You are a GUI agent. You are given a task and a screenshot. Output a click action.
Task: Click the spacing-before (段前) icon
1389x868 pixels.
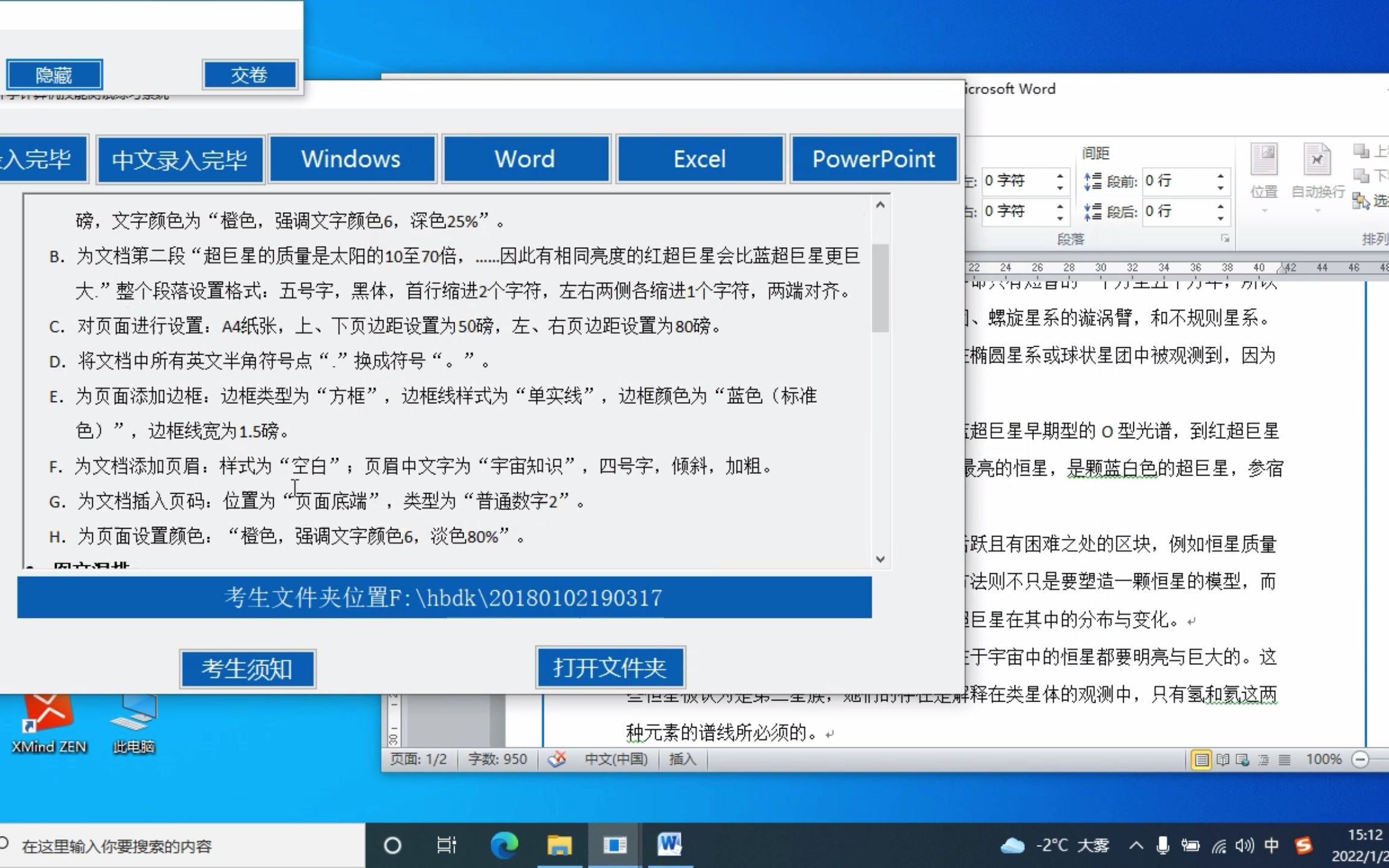1093,181
